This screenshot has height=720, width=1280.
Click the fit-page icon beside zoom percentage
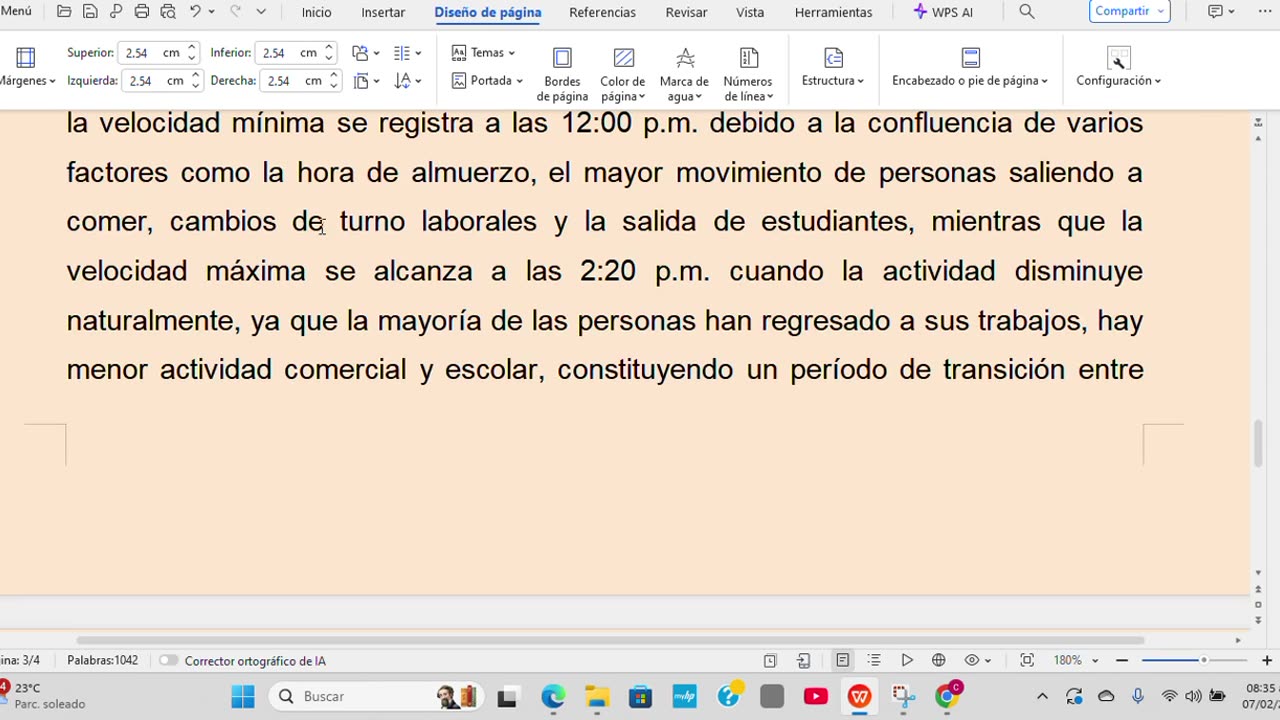tap(1027, 660)
